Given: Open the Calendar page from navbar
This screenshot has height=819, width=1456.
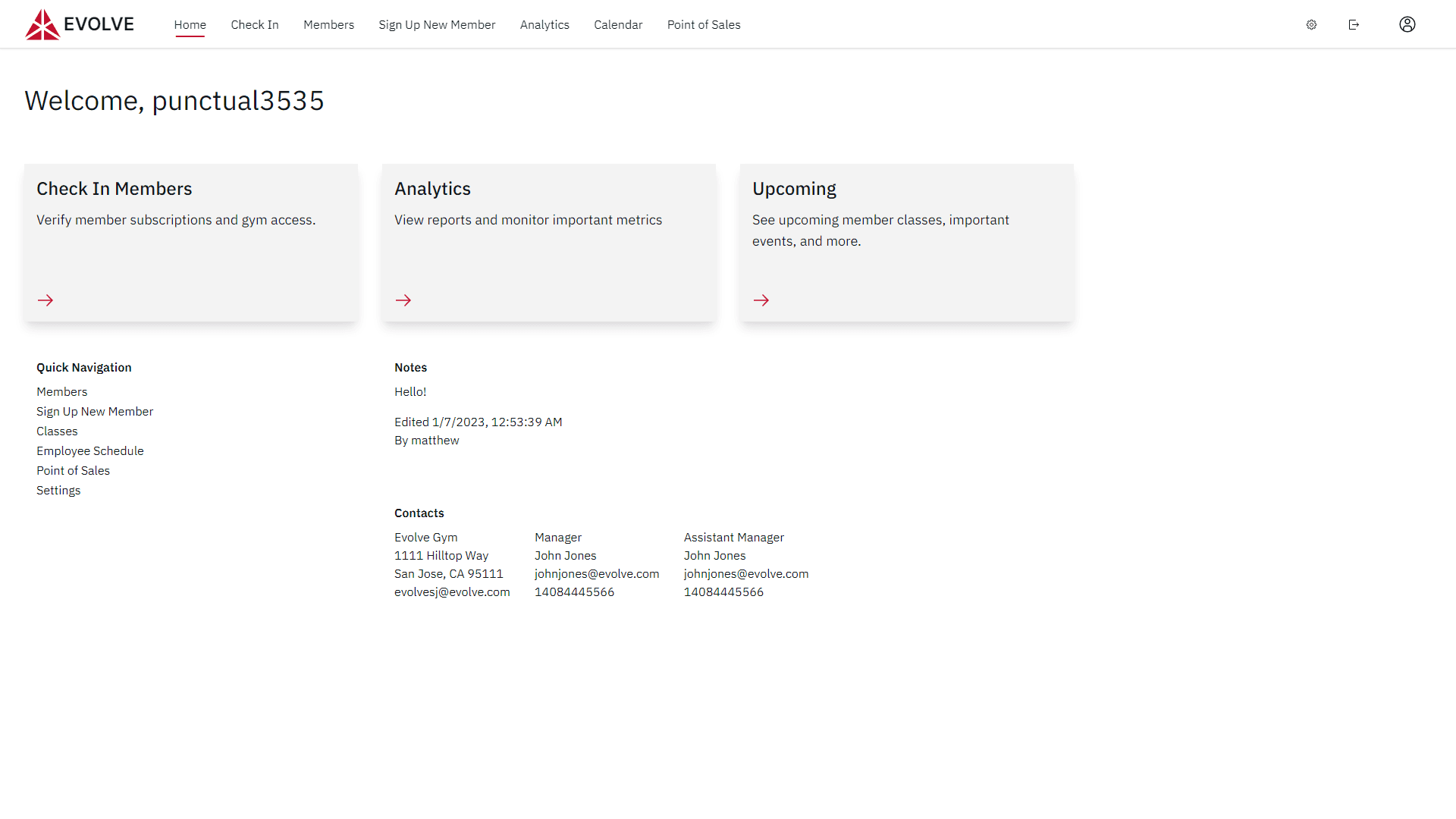Looking at the screenshot, I should coord(618,24).
